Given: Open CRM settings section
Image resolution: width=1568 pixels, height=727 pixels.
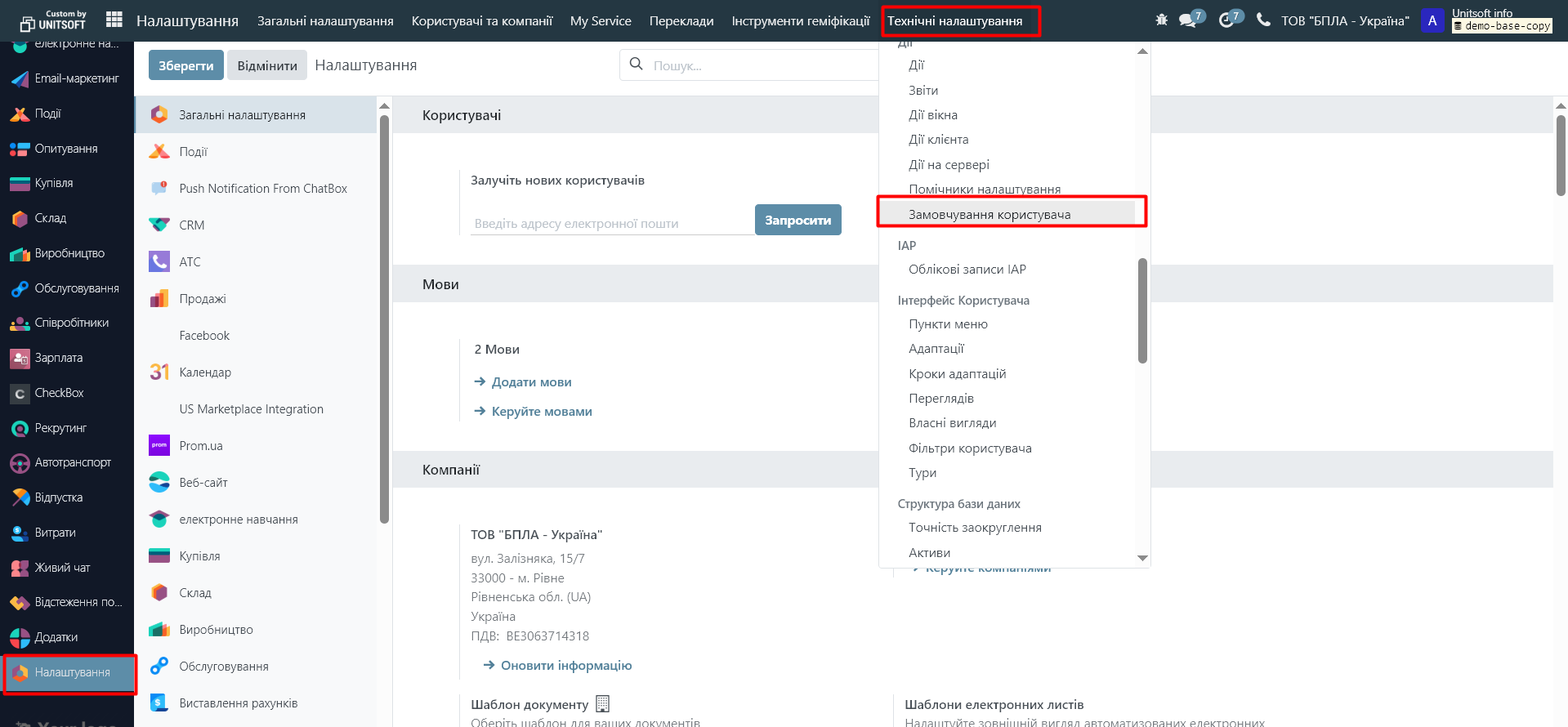Looking at the screenshot, I should [192, 225].
